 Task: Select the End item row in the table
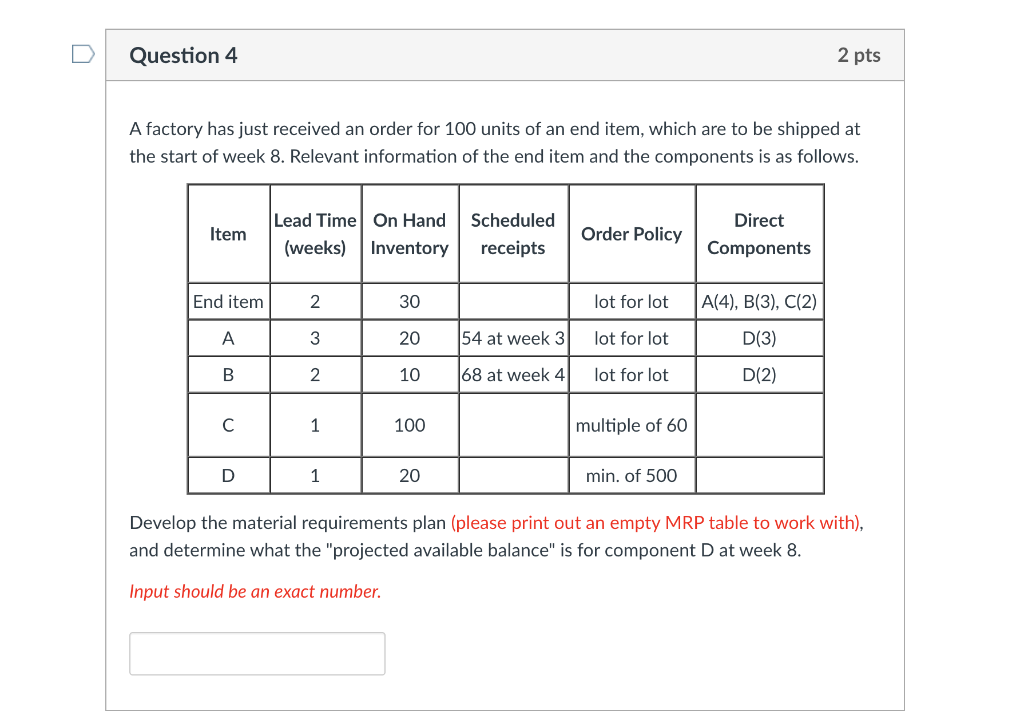228,301
